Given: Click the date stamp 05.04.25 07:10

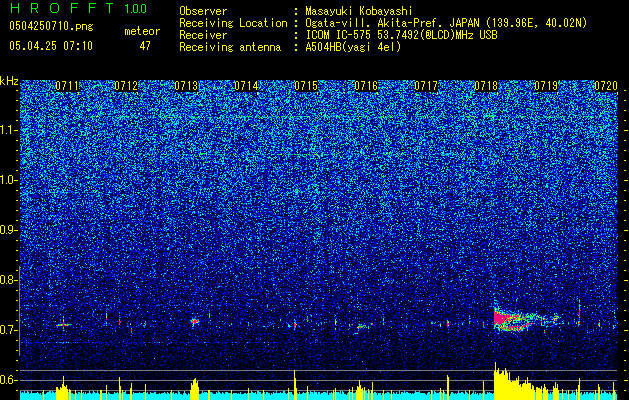Looking at the screenshot, I should click(x=51, y=46).
